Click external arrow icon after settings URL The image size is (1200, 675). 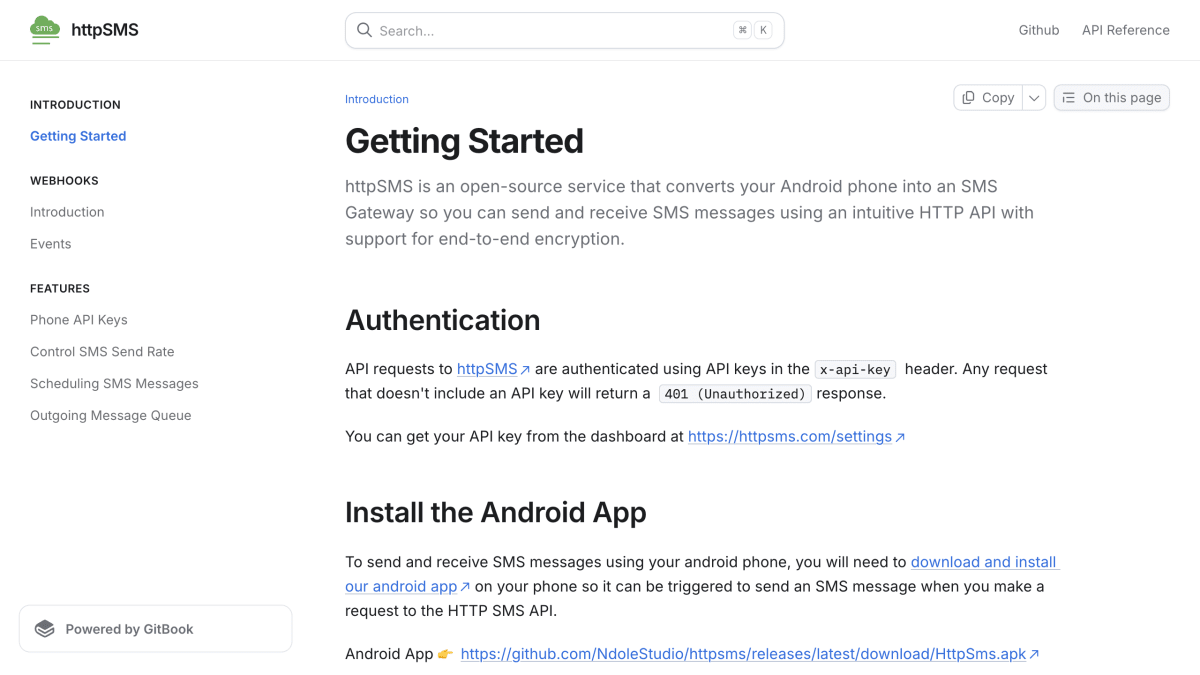click(900, 437)
